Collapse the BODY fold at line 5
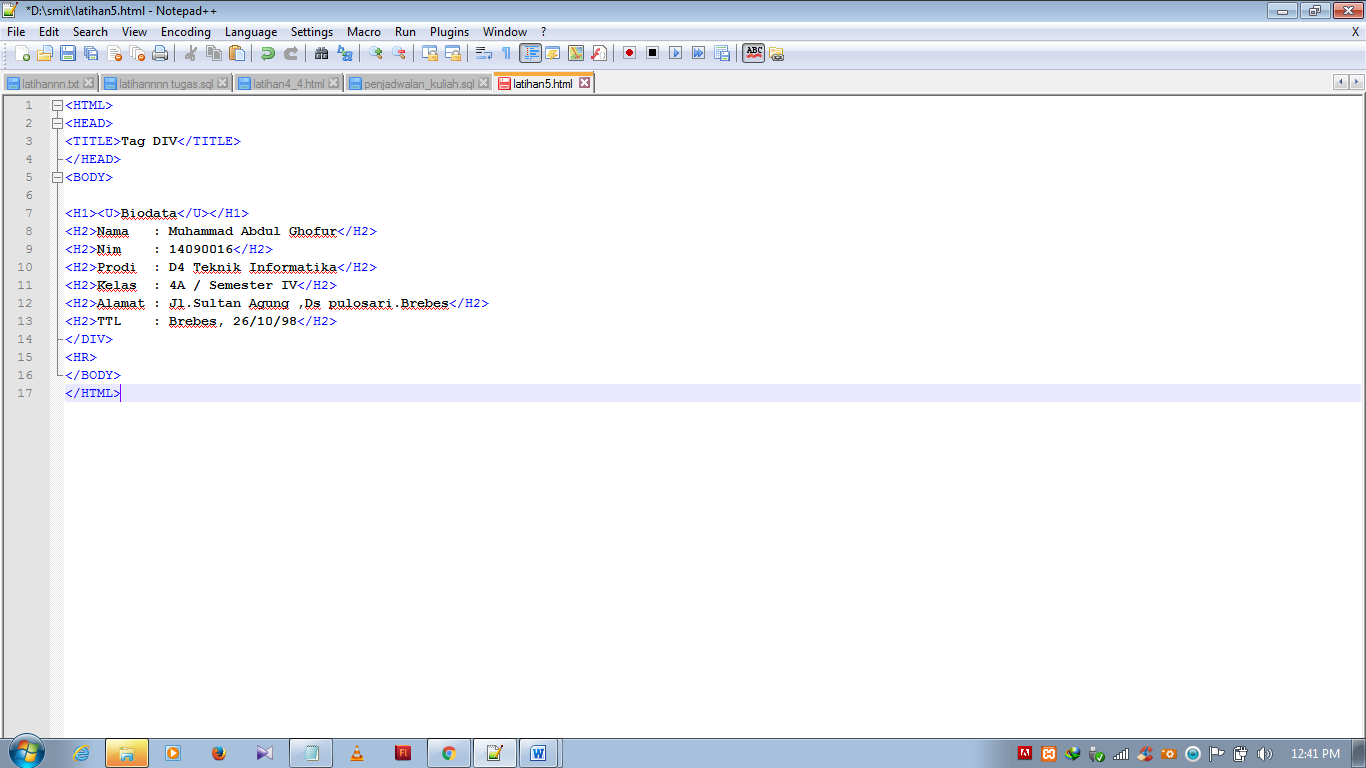Image resolution: width=1366 pixels, height=768 pixels. pos(57,177)
